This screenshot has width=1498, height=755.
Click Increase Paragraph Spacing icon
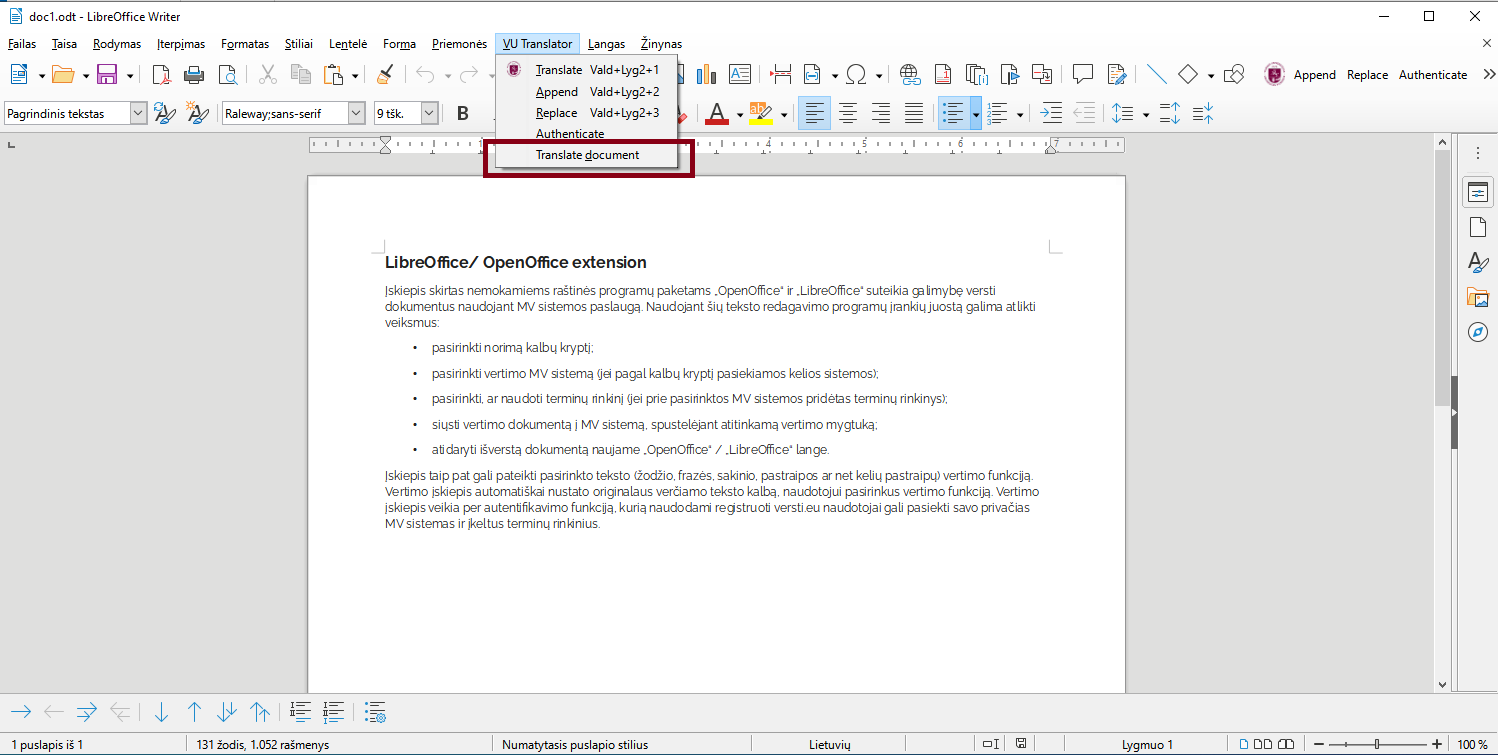1170,113
